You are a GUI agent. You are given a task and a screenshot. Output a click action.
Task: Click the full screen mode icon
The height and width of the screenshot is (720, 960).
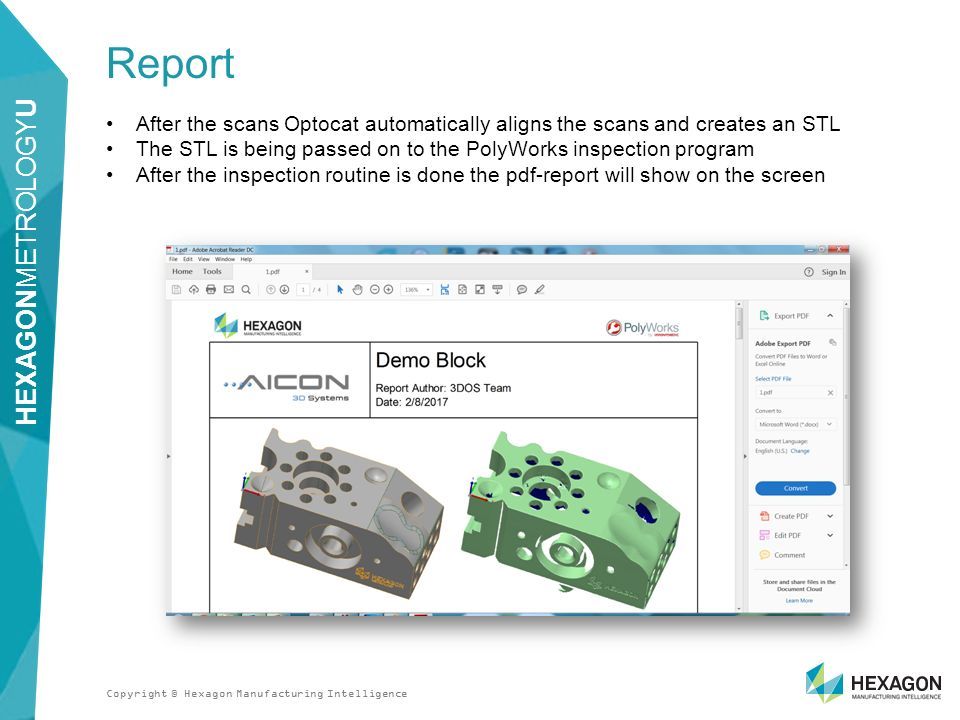point(479,290)
